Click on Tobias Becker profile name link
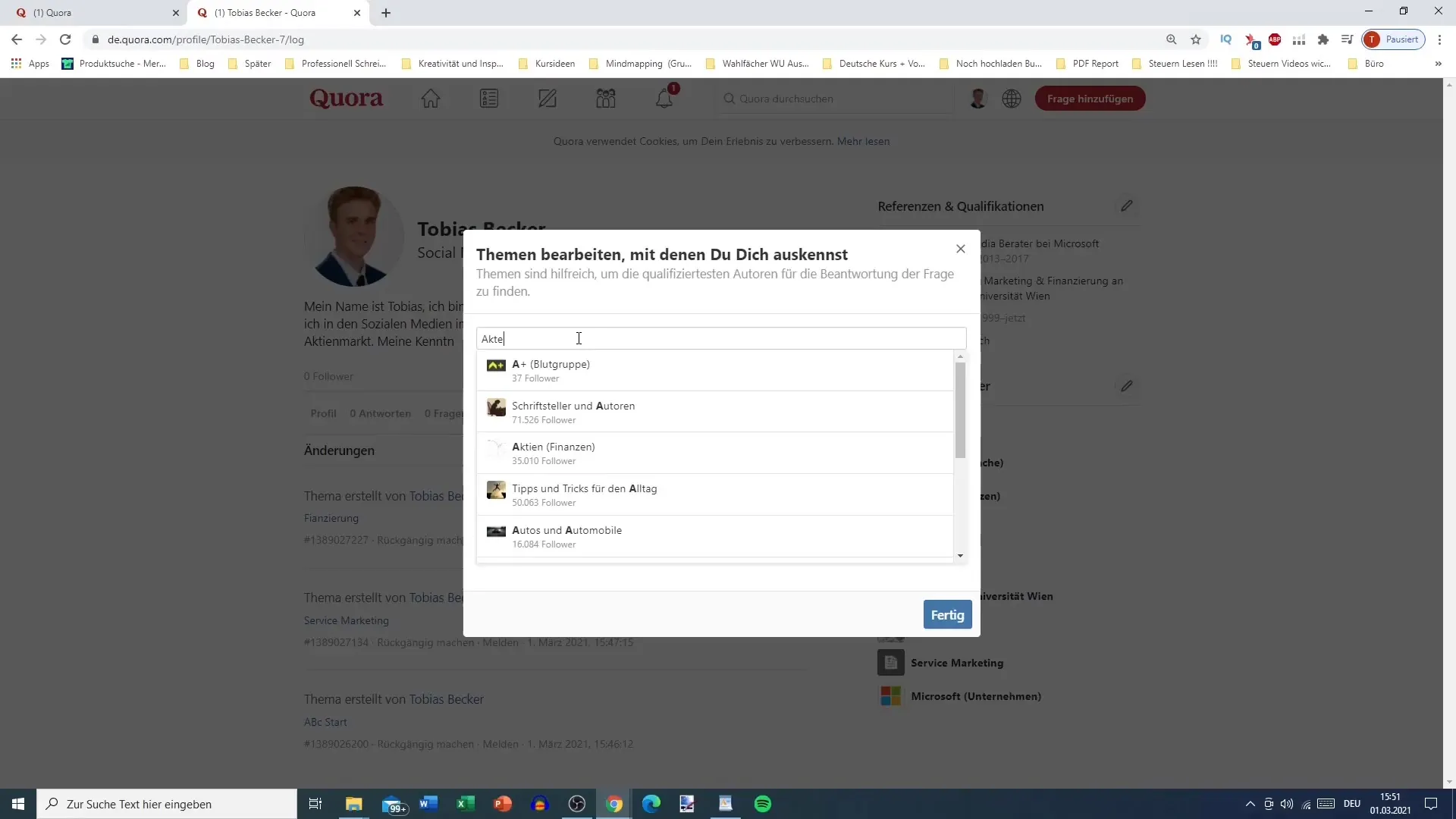This screenshot has height=819, width=1456. (x=481, y=227)
